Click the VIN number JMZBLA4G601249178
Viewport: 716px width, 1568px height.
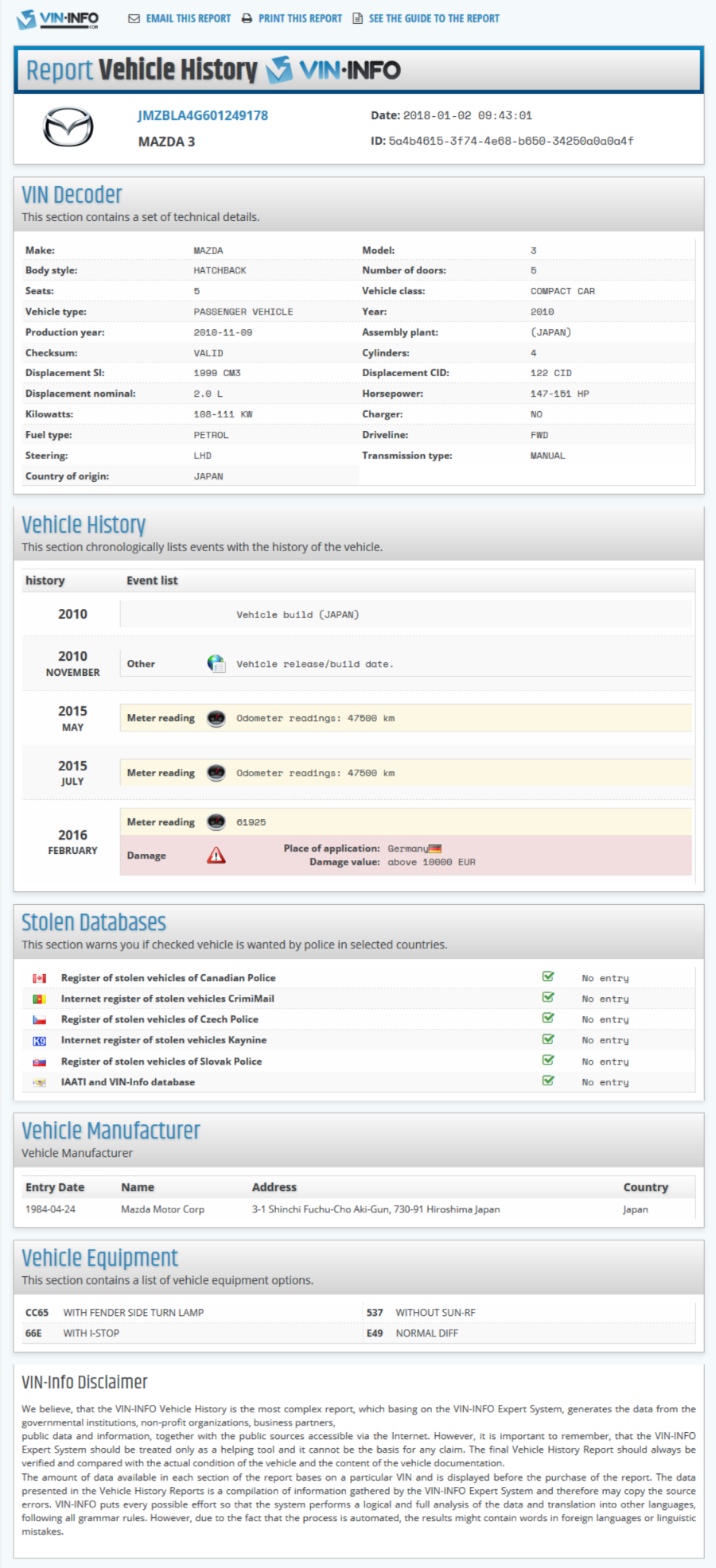(203, 115)
